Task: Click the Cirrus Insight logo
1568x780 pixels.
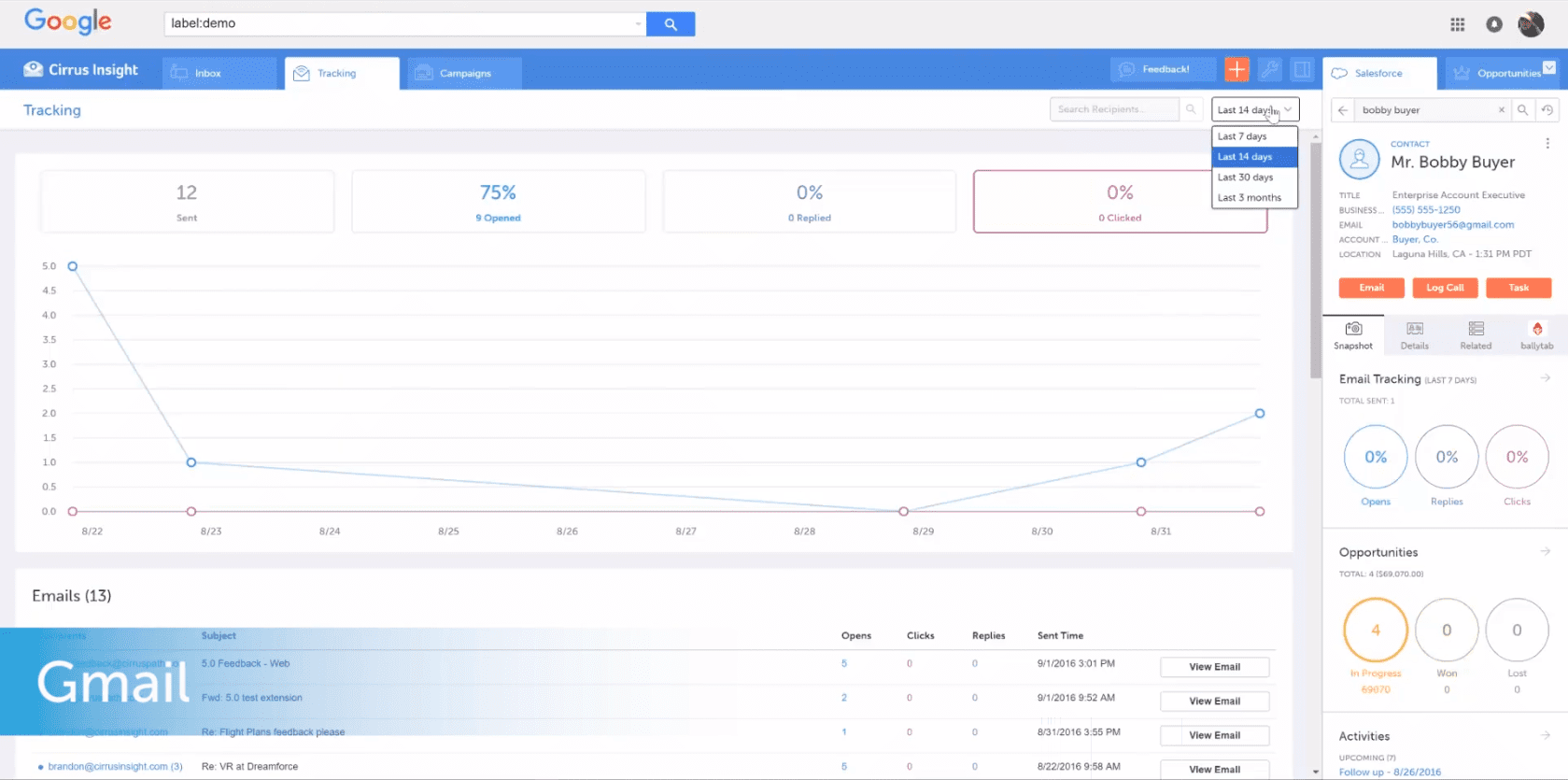Action: pyautogui.click(x=81, y=69)
